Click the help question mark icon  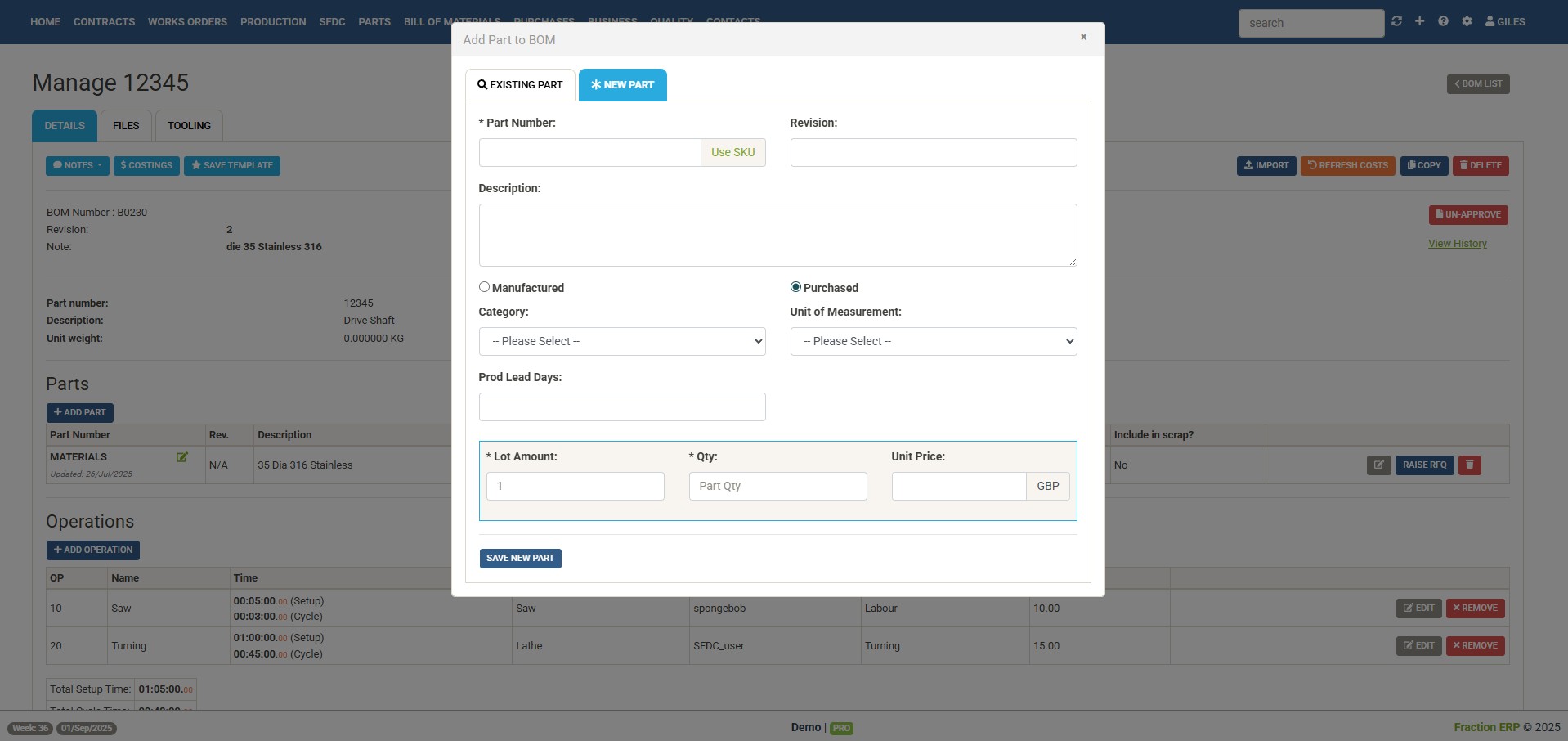[1444, 21]
